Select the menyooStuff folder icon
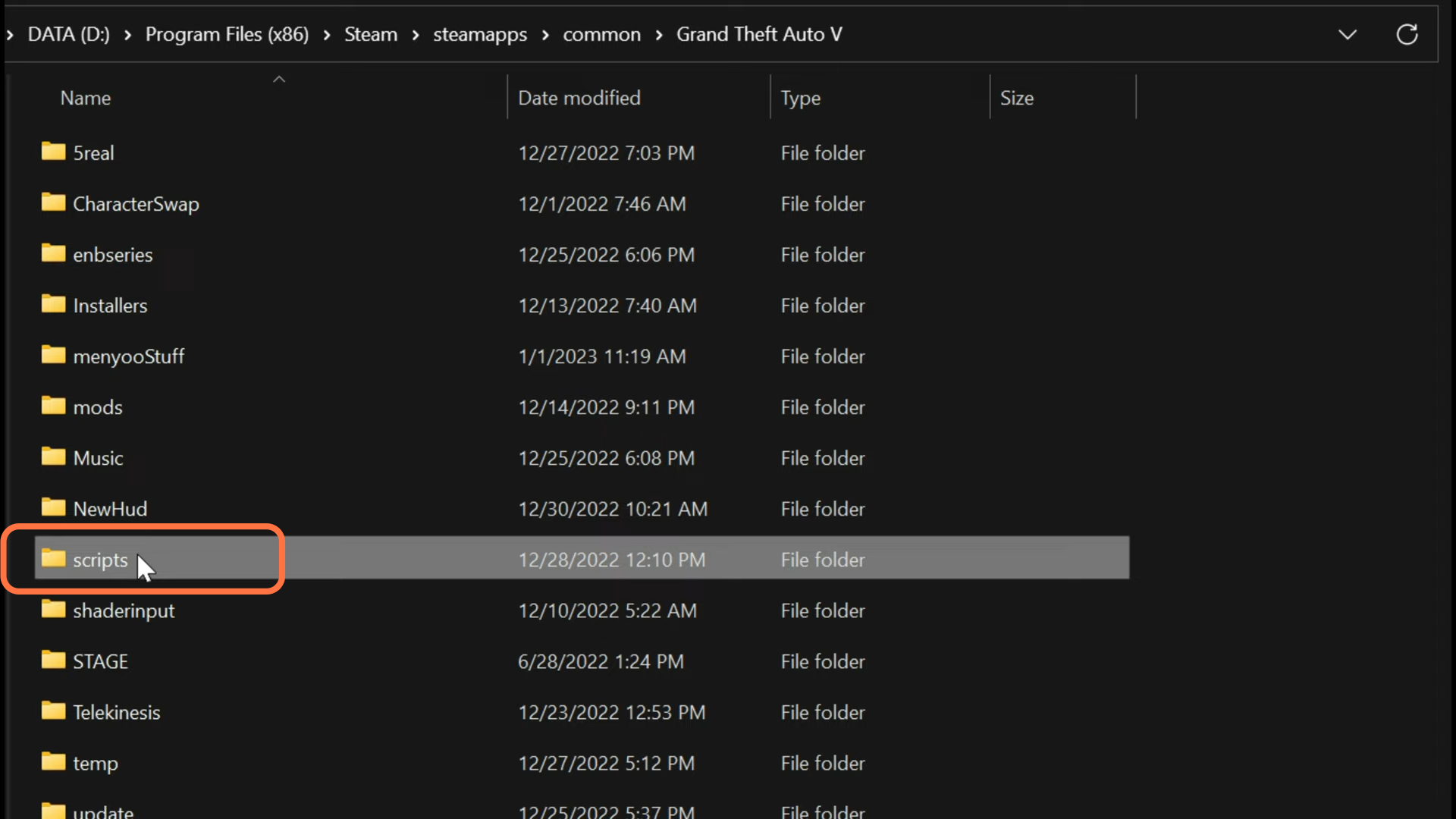Viewport: 1456px width, 819px height. click(53, 355)
